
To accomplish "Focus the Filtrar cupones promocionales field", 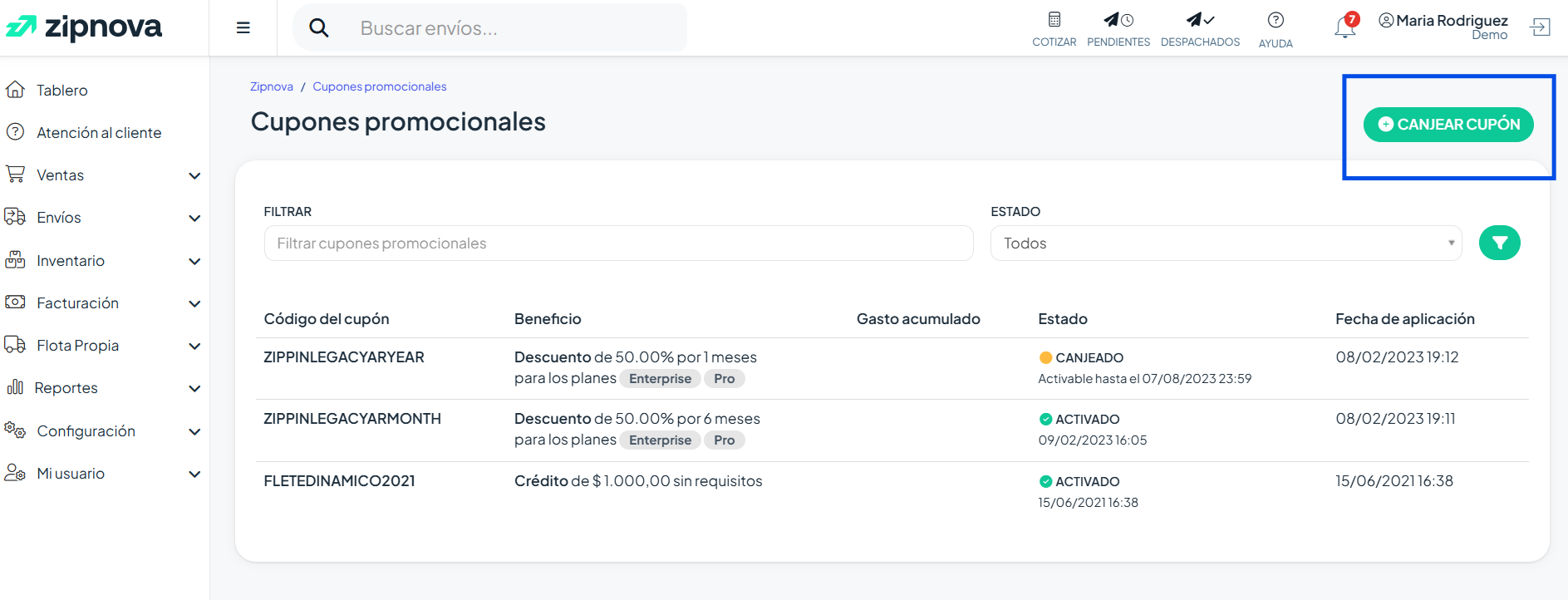I will pyautogui.click(x=618, y=243).
